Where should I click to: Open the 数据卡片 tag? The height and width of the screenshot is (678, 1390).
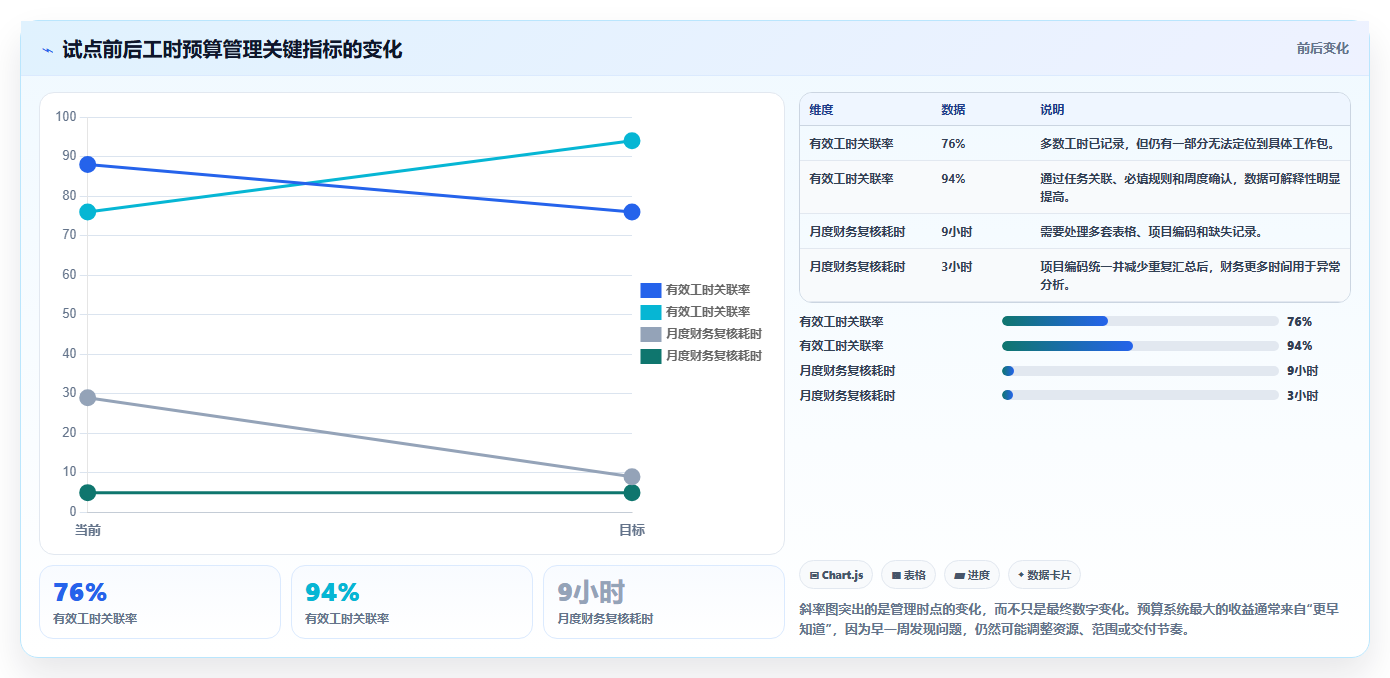coord(1044,575)
